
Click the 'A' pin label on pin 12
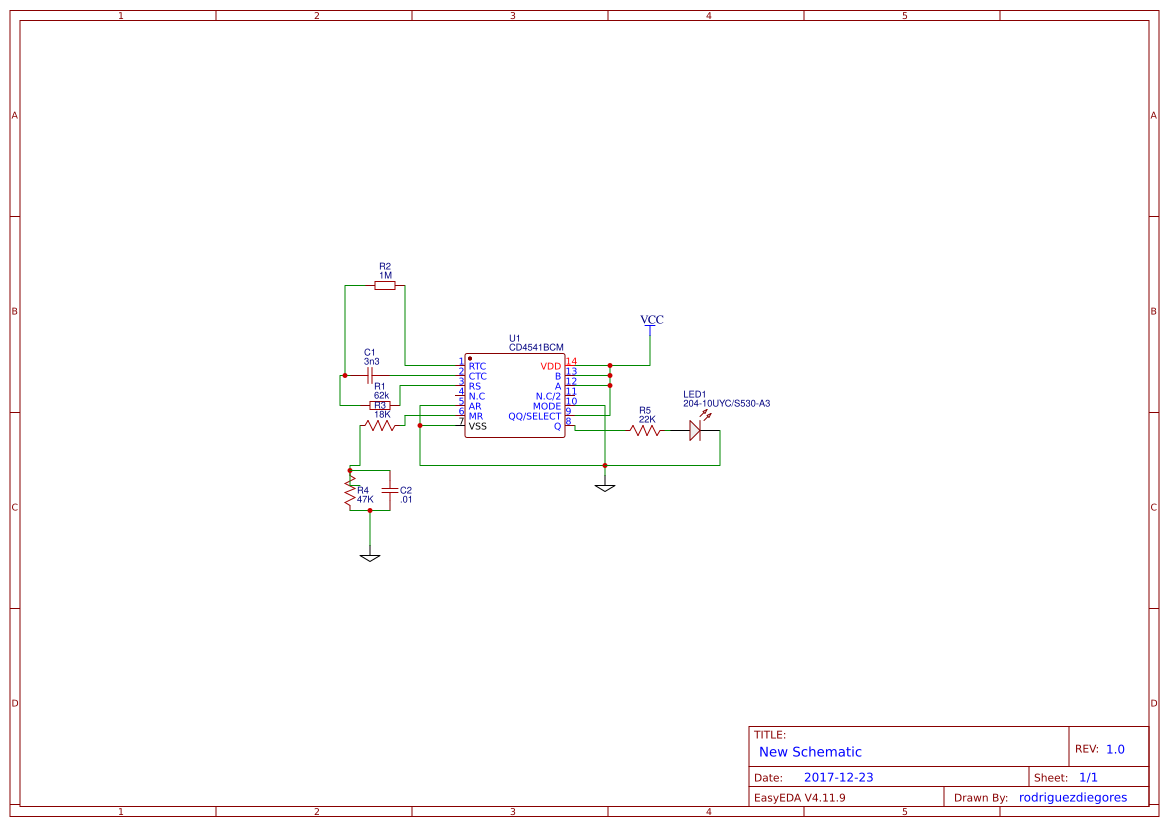click(x=558, y=386)
